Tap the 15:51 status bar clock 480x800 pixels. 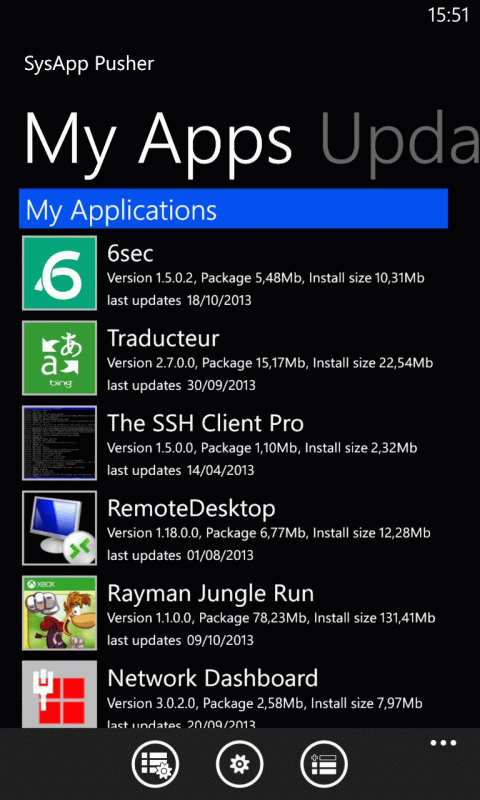[448, 15]
